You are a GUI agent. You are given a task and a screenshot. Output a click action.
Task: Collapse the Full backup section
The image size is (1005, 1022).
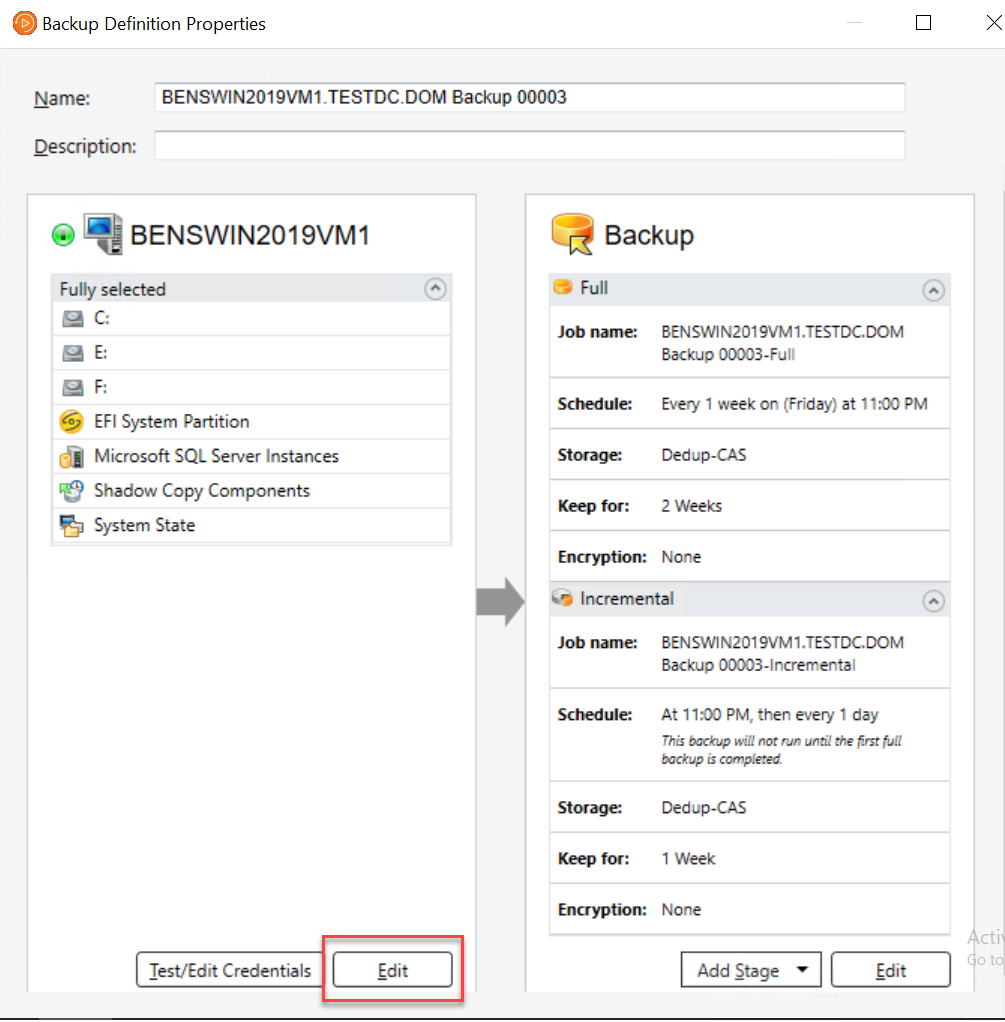click(933, 290)
